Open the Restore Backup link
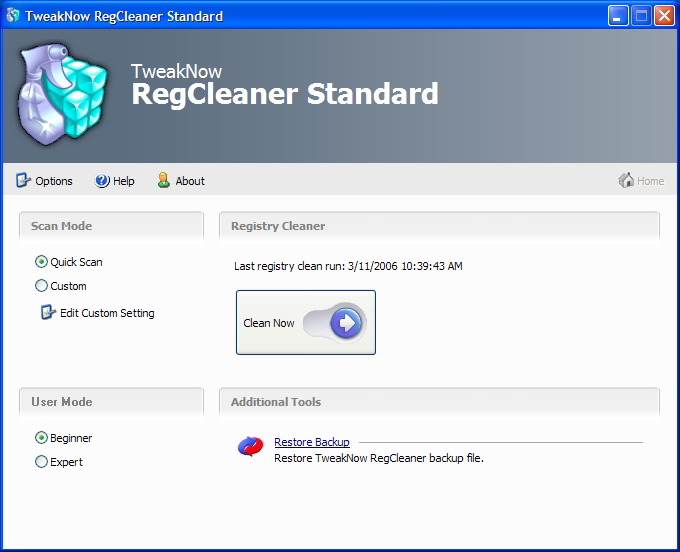Image resolution: width=680 pixels, height=552 pixels. pyautogui.click(x=312, y=442)
